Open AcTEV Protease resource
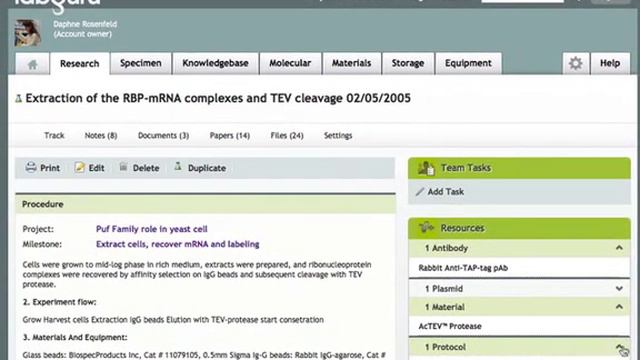The width and height of the screenshot is (640, 360). point(450,327)
